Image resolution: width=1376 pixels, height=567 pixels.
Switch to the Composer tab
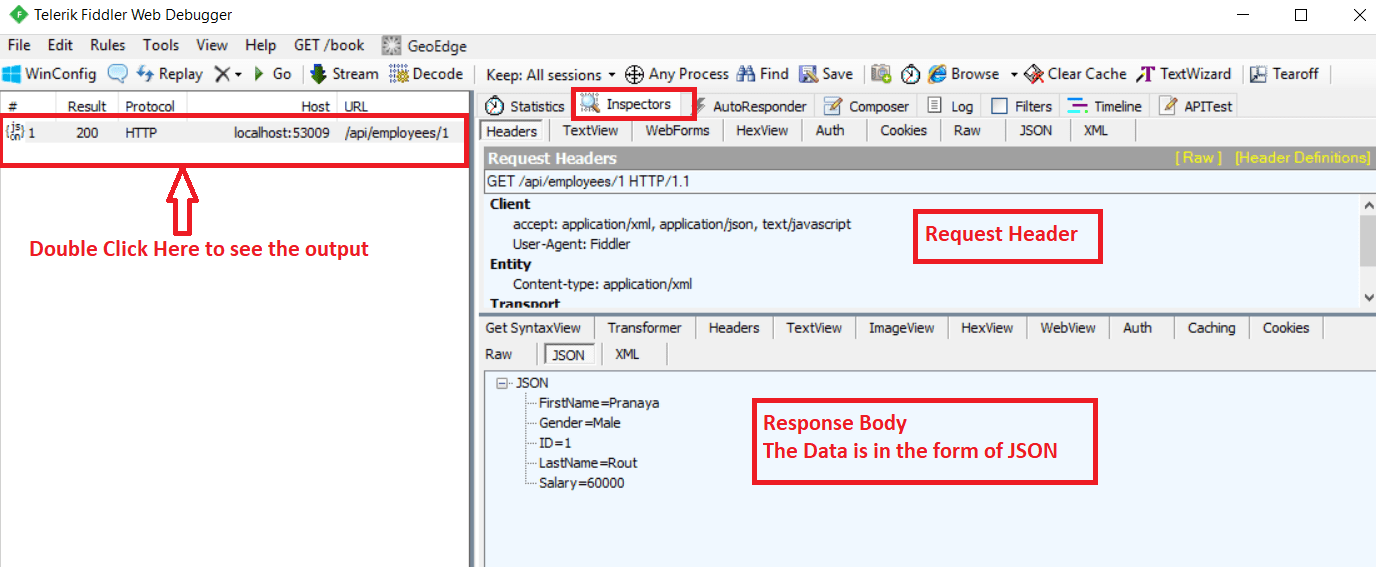pos(866,106)
